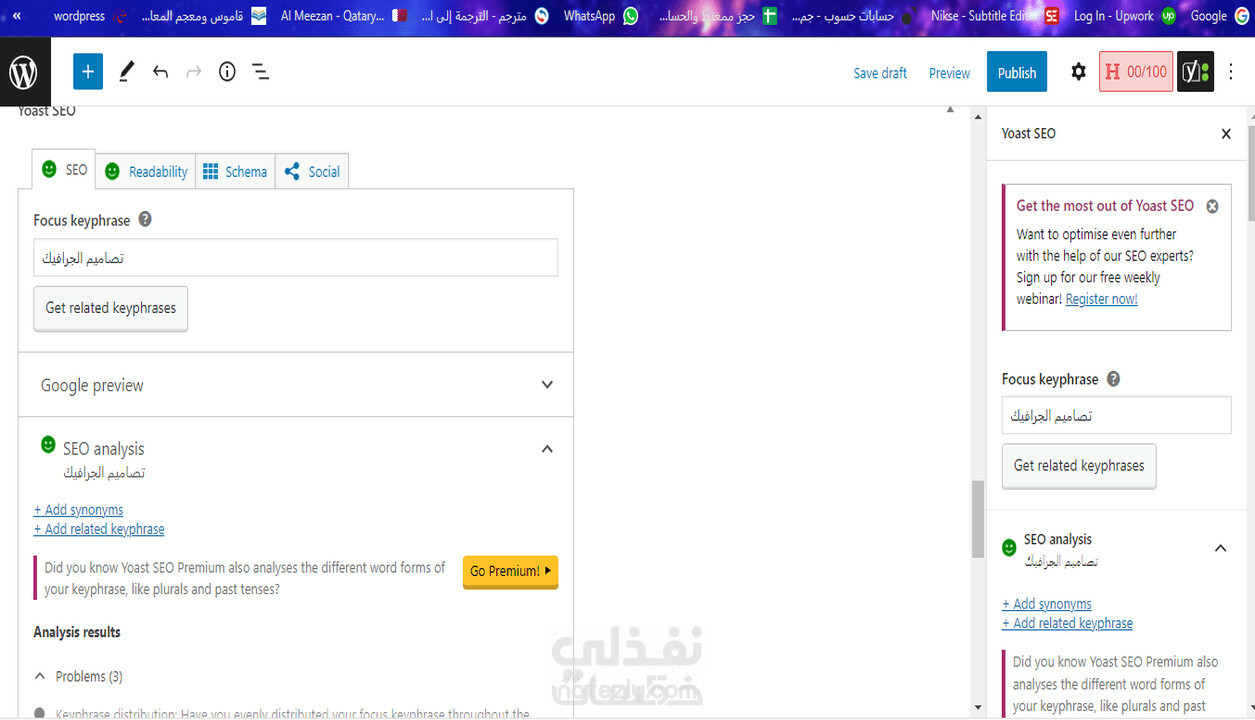
Task: Click the Preview link in the top bar
Action: tap(949, 73)
